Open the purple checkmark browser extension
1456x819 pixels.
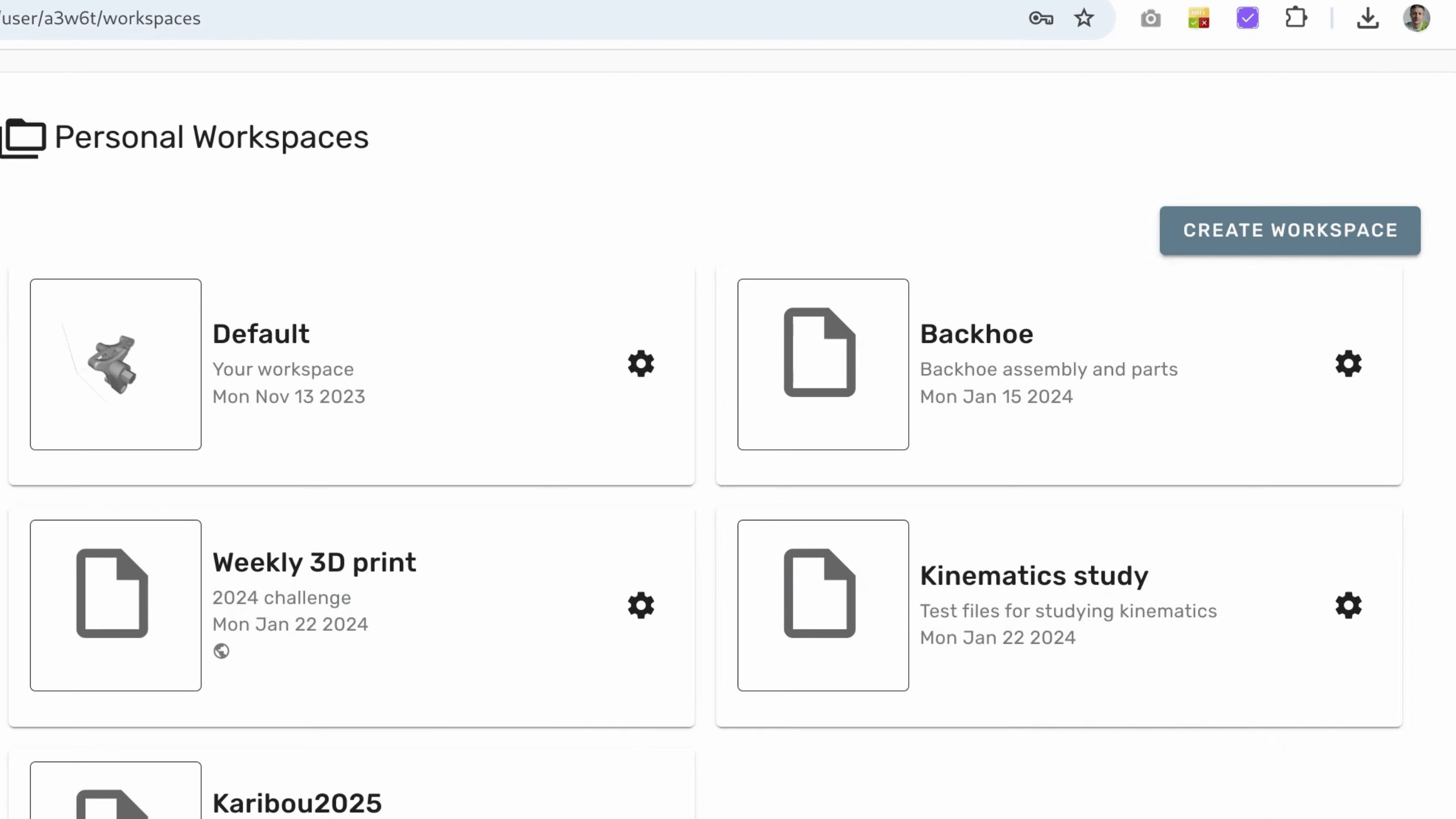click(x=1247, y=18)
